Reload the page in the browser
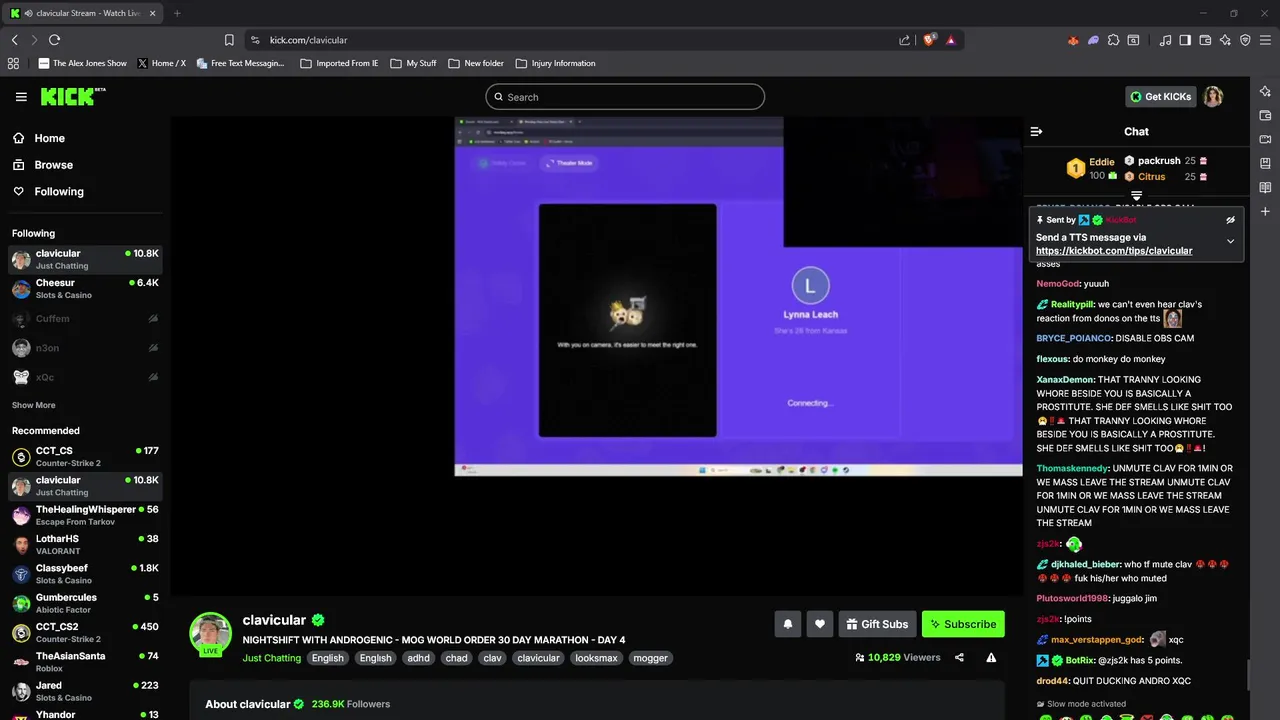The height and width of the screenshot is (720, 1280). click(54, 40)
